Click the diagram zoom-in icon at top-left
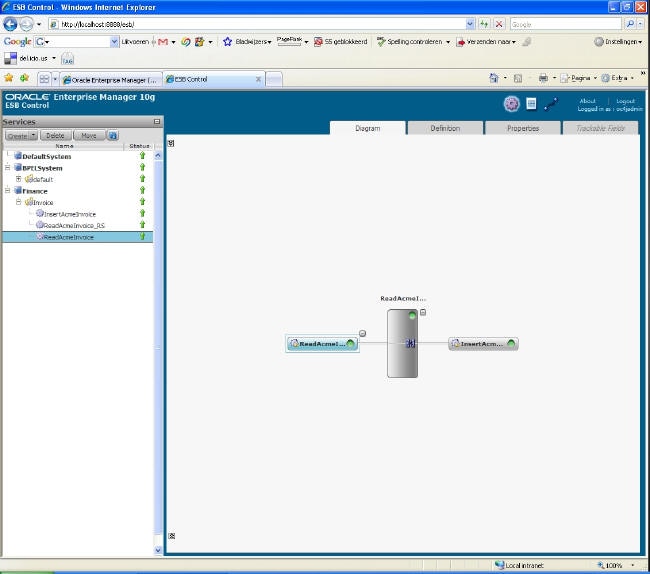 click(x=171, y=143)
